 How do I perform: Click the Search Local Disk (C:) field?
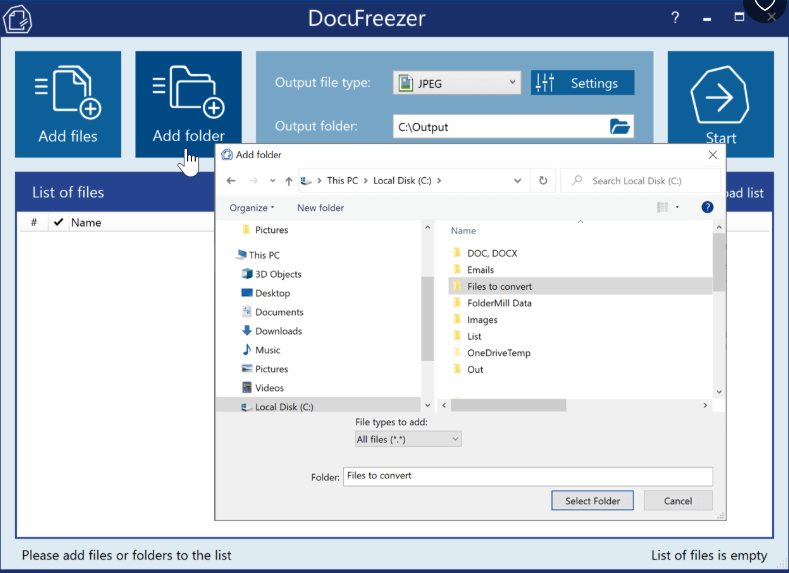(640, 181)
